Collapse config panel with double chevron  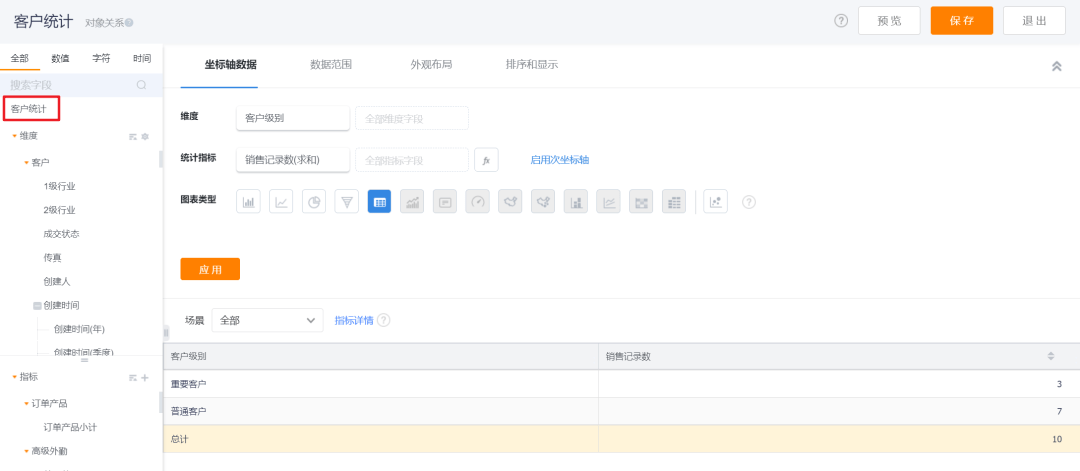coord(1057,66)
